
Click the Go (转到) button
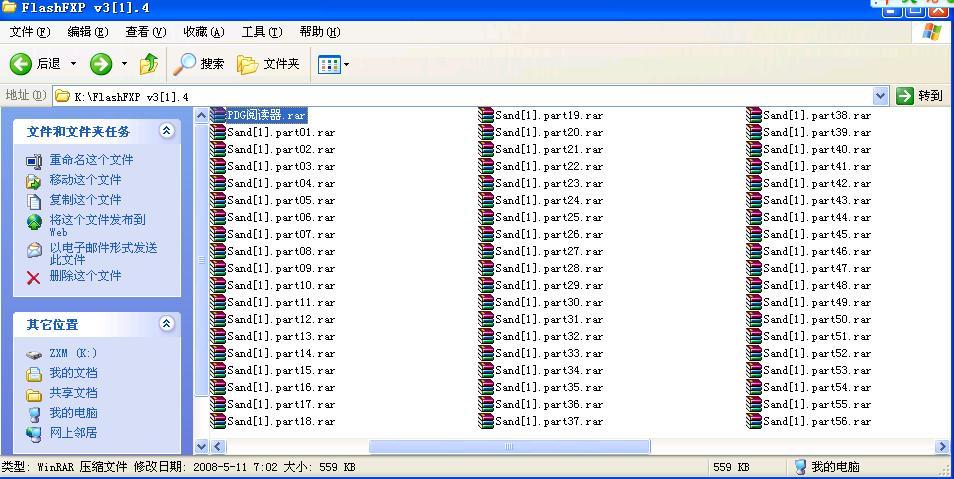pos(919,96)
